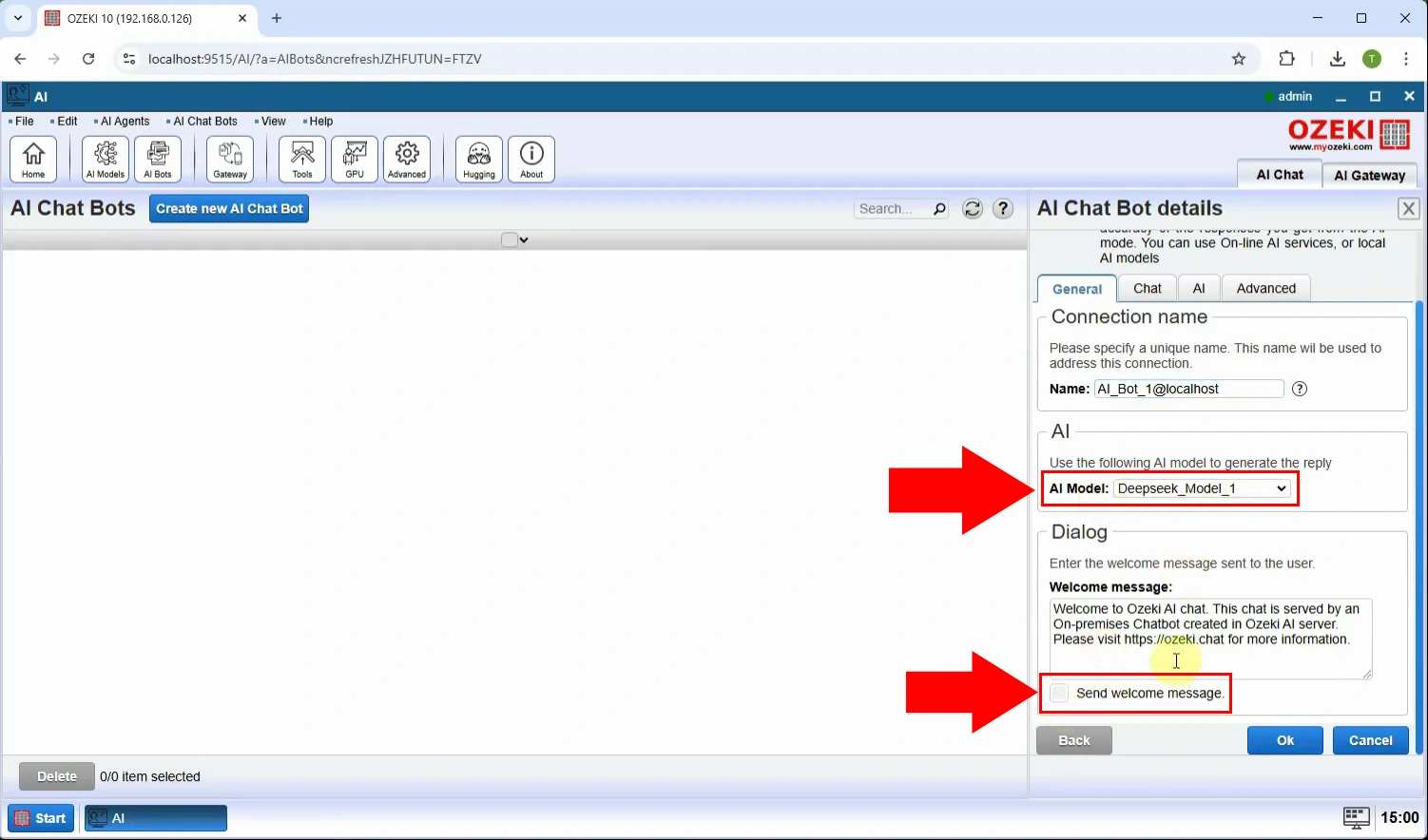Click the details panel vertical scrollbar
Screen dimensions: 1428x840
pyautogui.click(x=1418, y=527)
